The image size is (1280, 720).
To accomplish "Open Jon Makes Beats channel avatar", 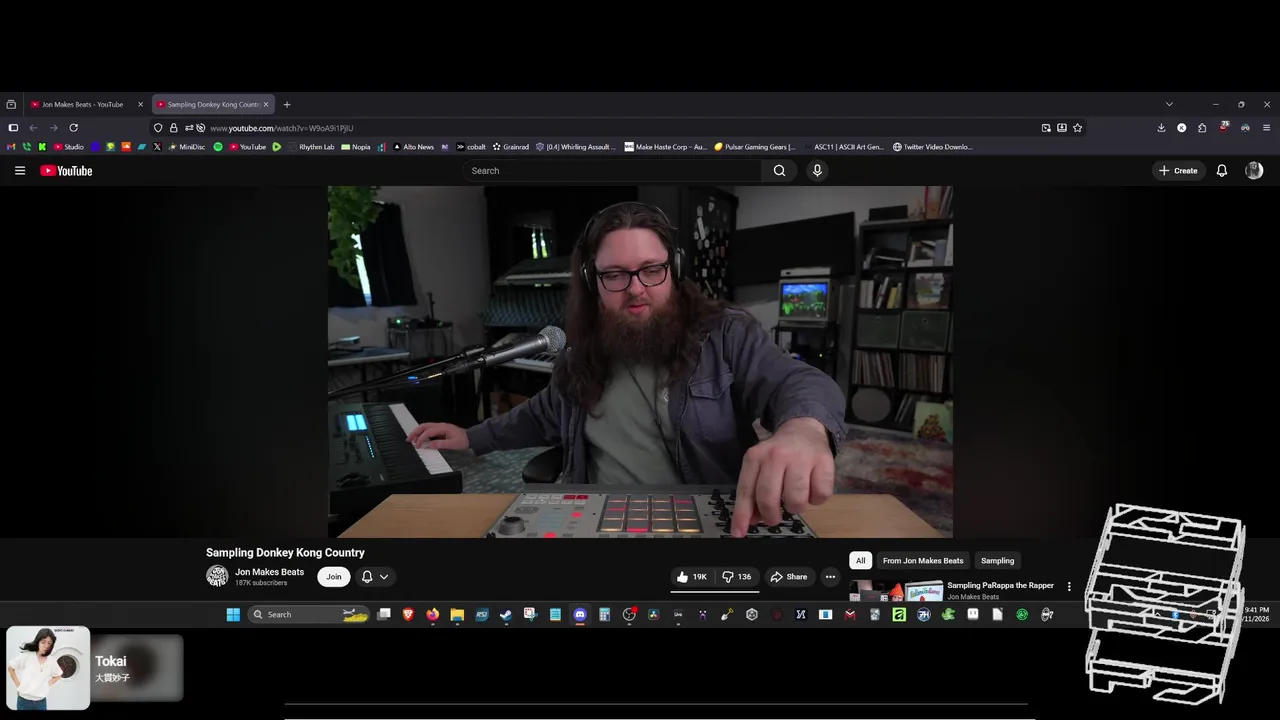I will (217, 576).
